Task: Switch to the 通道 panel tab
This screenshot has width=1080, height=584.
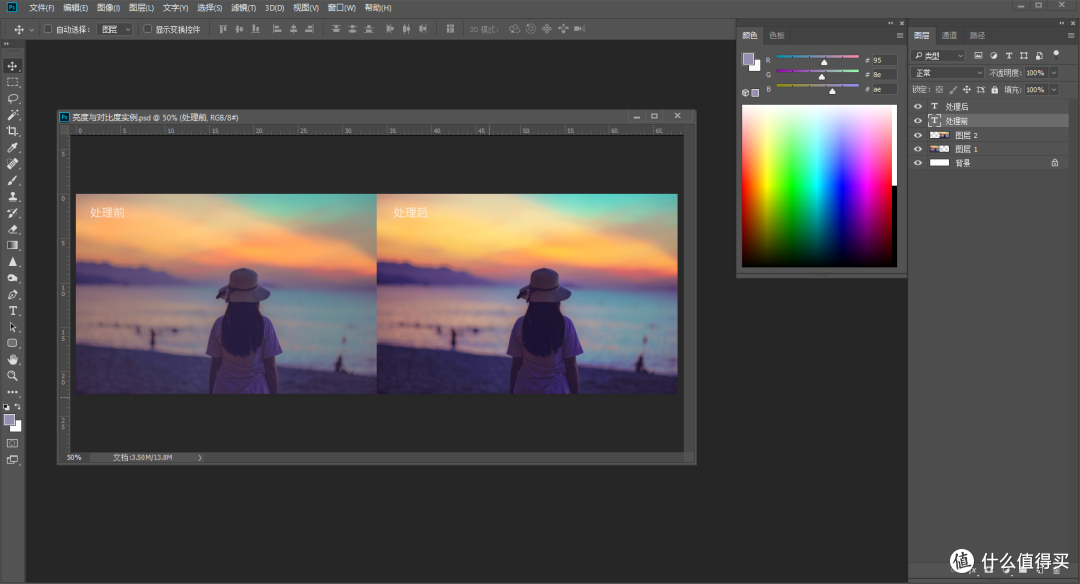Action: pos(948,34)
